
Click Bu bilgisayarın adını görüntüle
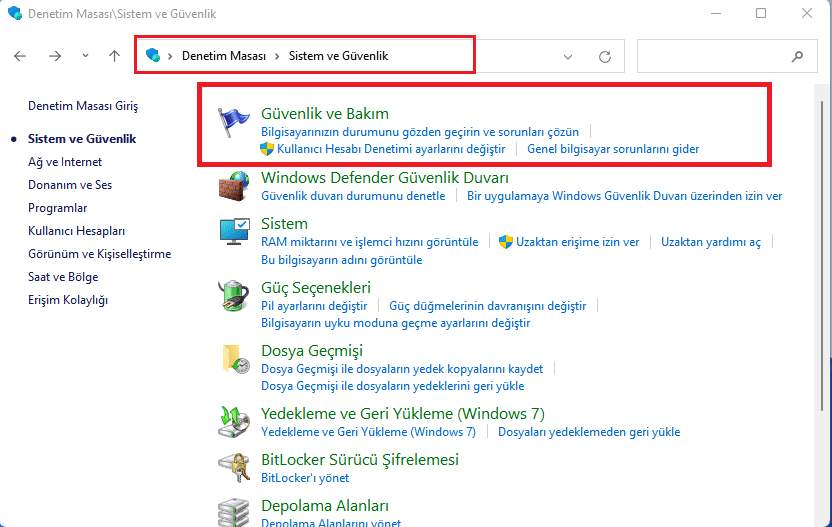pos(342,260)
